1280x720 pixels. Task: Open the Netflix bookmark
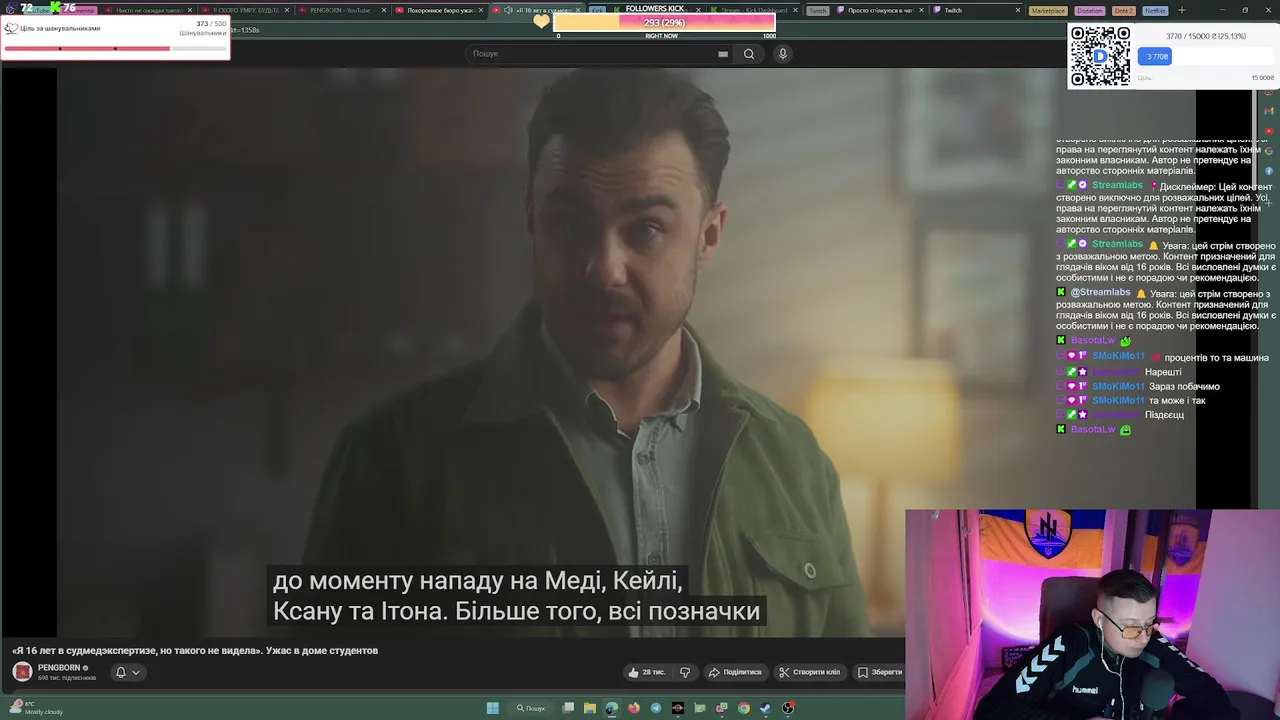coord(1155,10)
